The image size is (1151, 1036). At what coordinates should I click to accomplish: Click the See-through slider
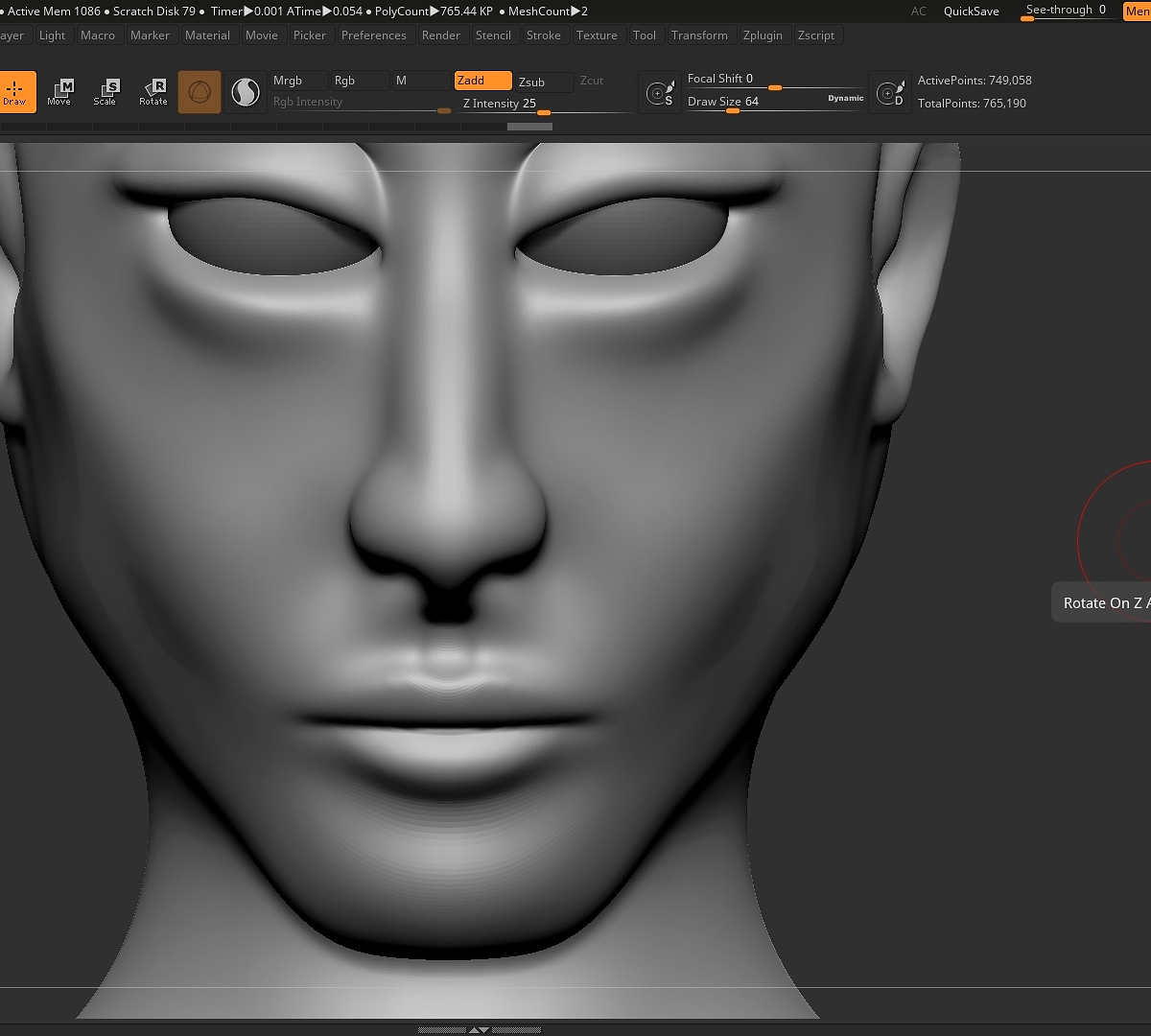(x=1067, y=12)
